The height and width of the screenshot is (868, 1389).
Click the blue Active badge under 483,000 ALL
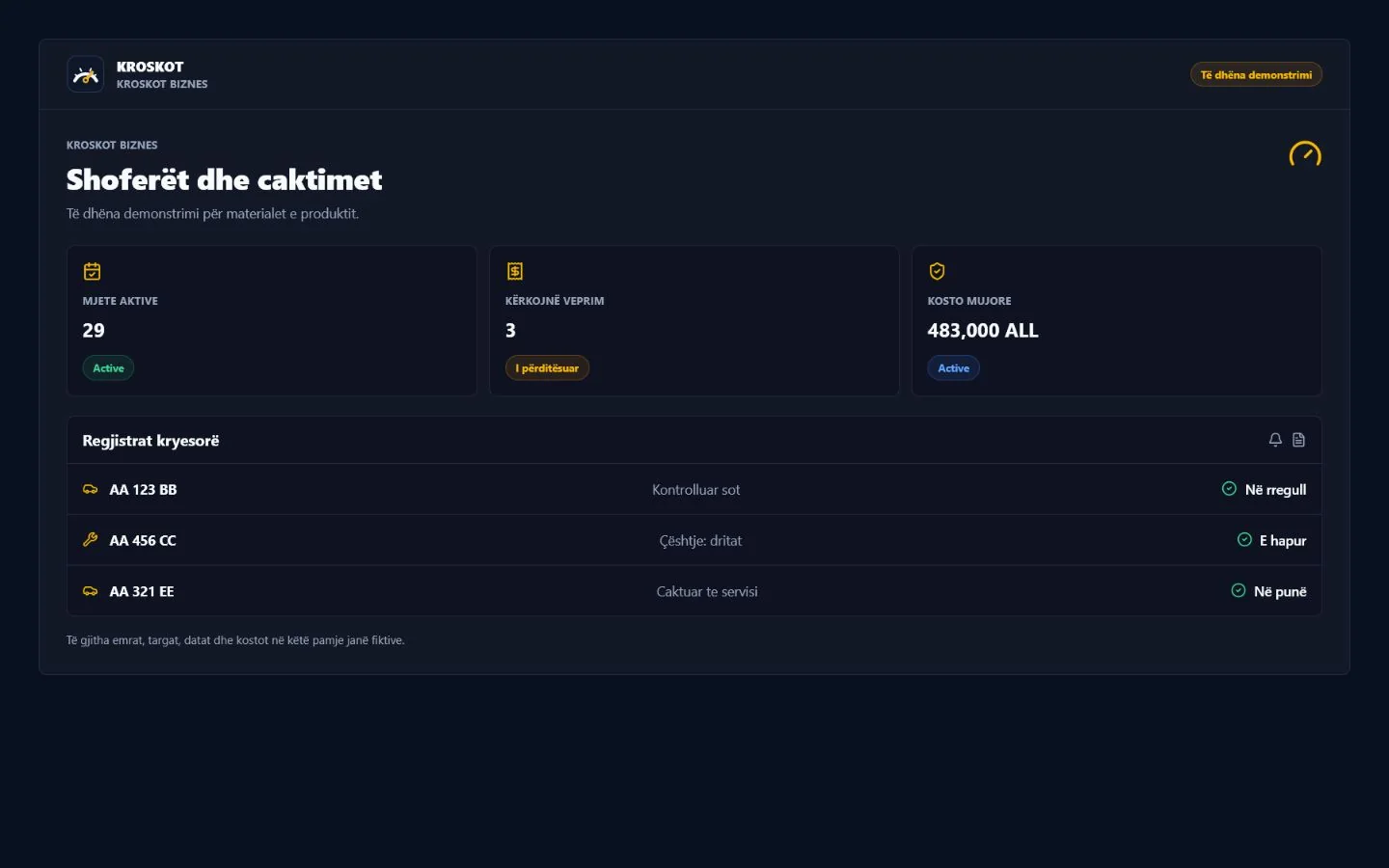pos(954,368)
